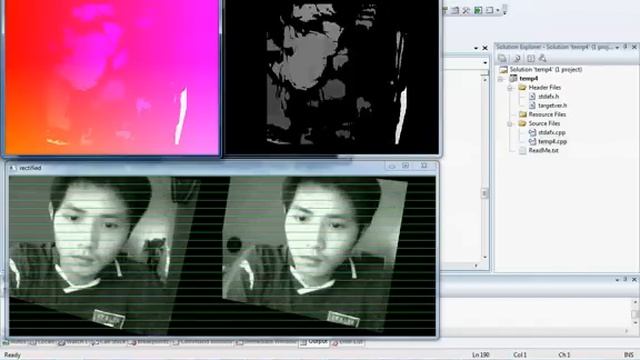
Task: Switch to the Output tab
Action: point(314,342)
